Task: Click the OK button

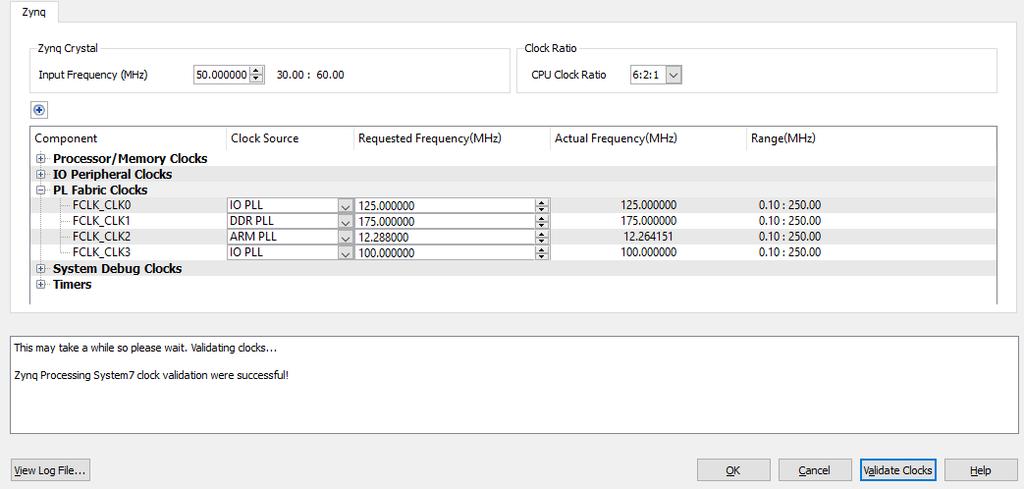Action: (x=733, y=470)
